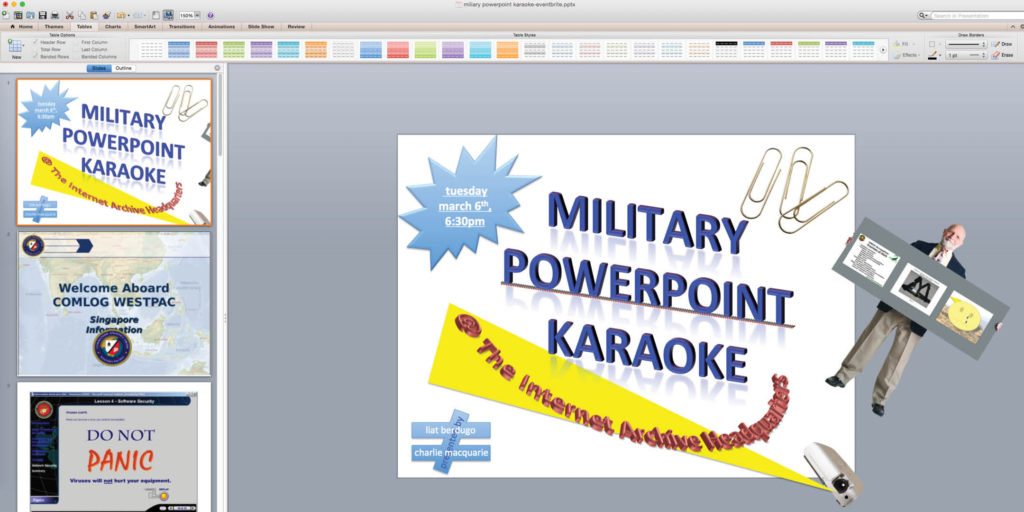The image size is (1024, 512).
Task: Click the Save icon in the toolbar
Action: (x=41, y=15)
